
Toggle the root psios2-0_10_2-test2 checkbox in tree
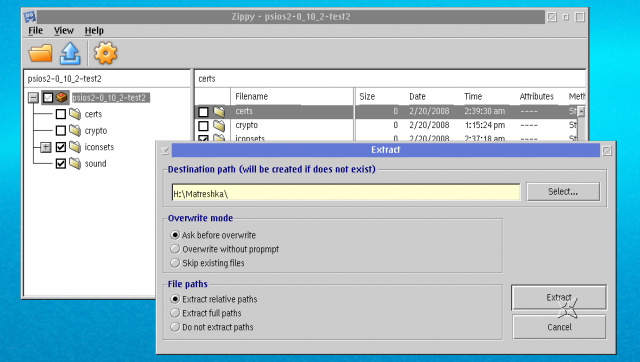pyautogui.click(x=48, y=98)
